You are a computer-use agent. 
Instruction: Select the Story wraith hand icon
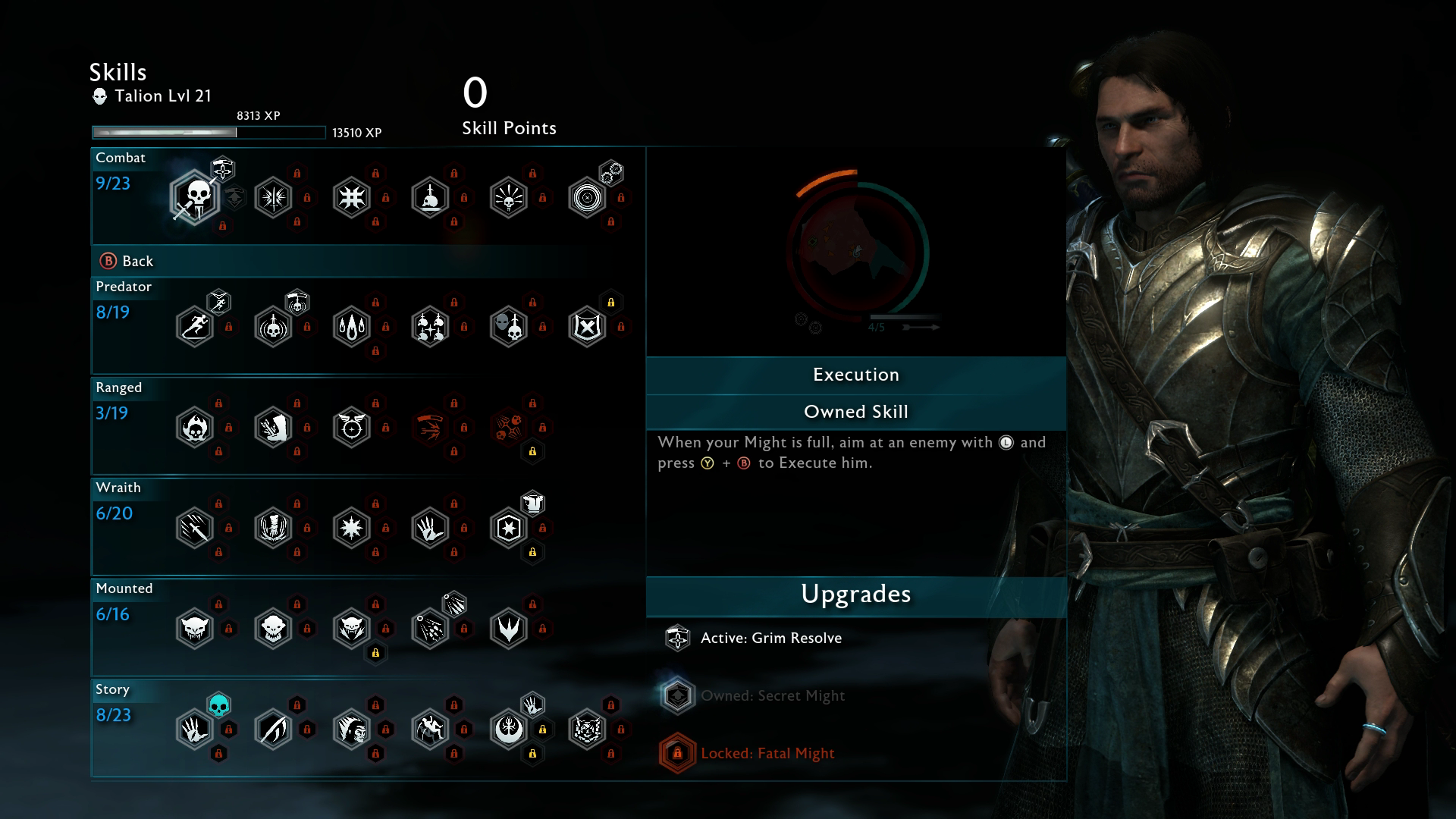point(195,729)
